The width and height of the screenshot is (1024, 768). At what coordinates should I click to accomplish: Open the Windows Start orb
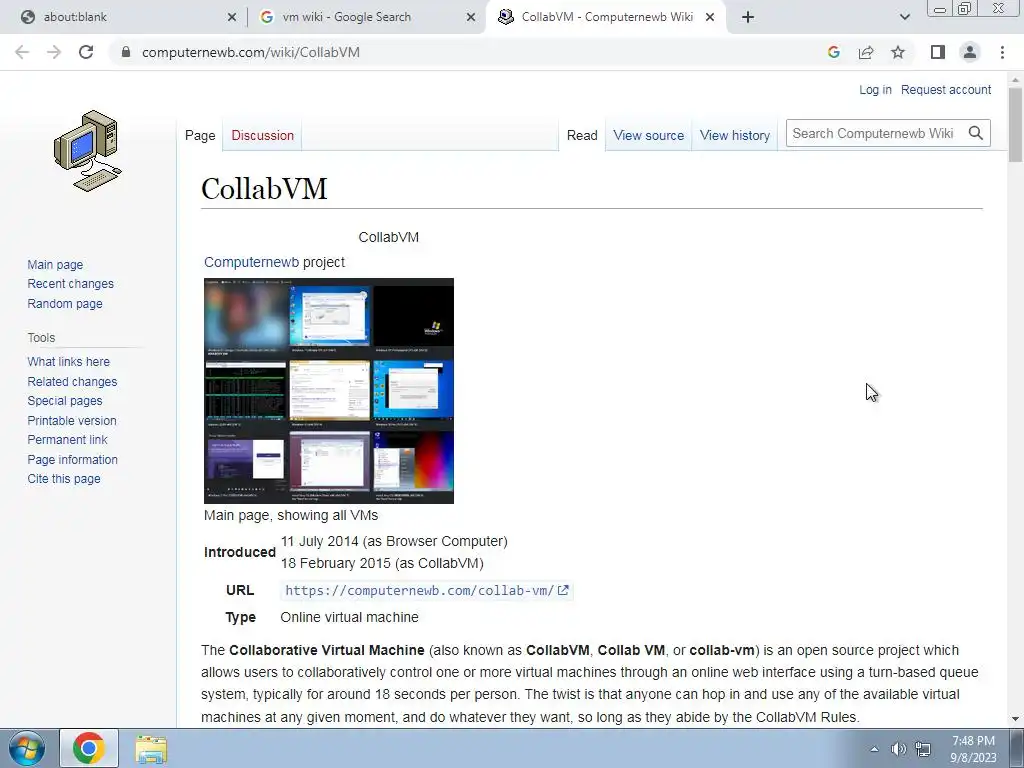pyautogui.click(x=26, y=748)
